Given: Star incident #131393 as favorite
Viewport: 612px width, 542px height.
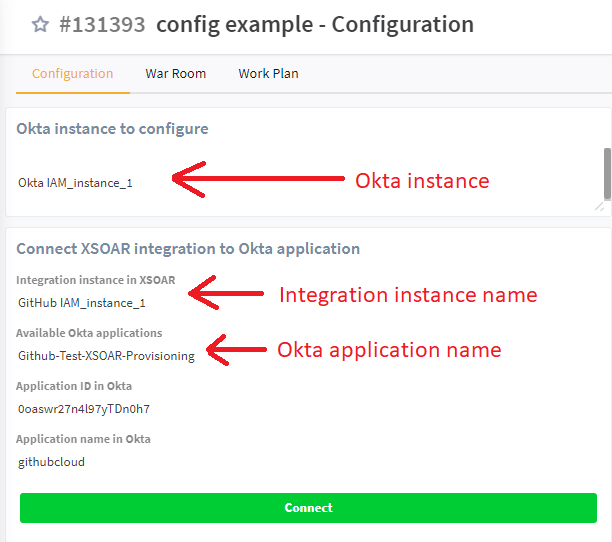Looking at the screenshot, I should [40, 25].
